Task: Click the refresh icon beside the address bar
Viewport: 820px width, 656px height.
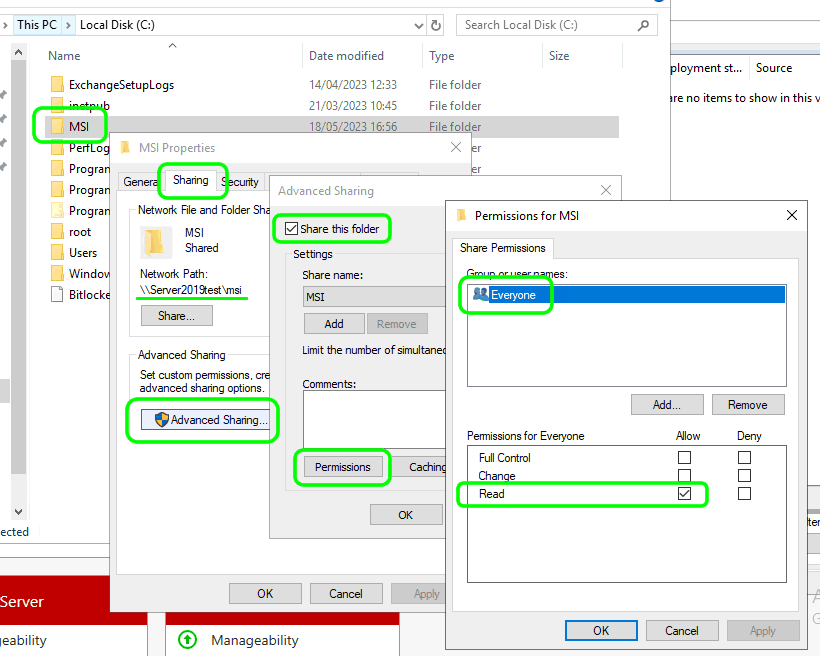Action: pos(435,25)
